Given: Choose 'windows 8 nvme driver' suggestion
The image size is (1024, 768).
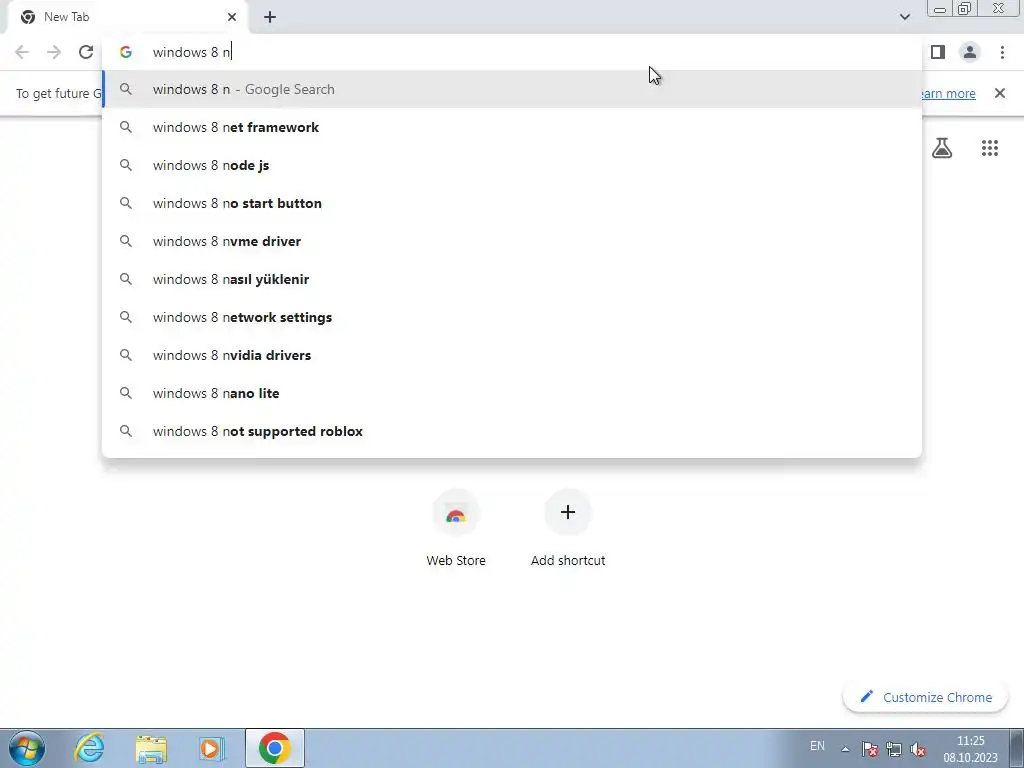Looking at the screenshot, I should (x=512, y=241).
